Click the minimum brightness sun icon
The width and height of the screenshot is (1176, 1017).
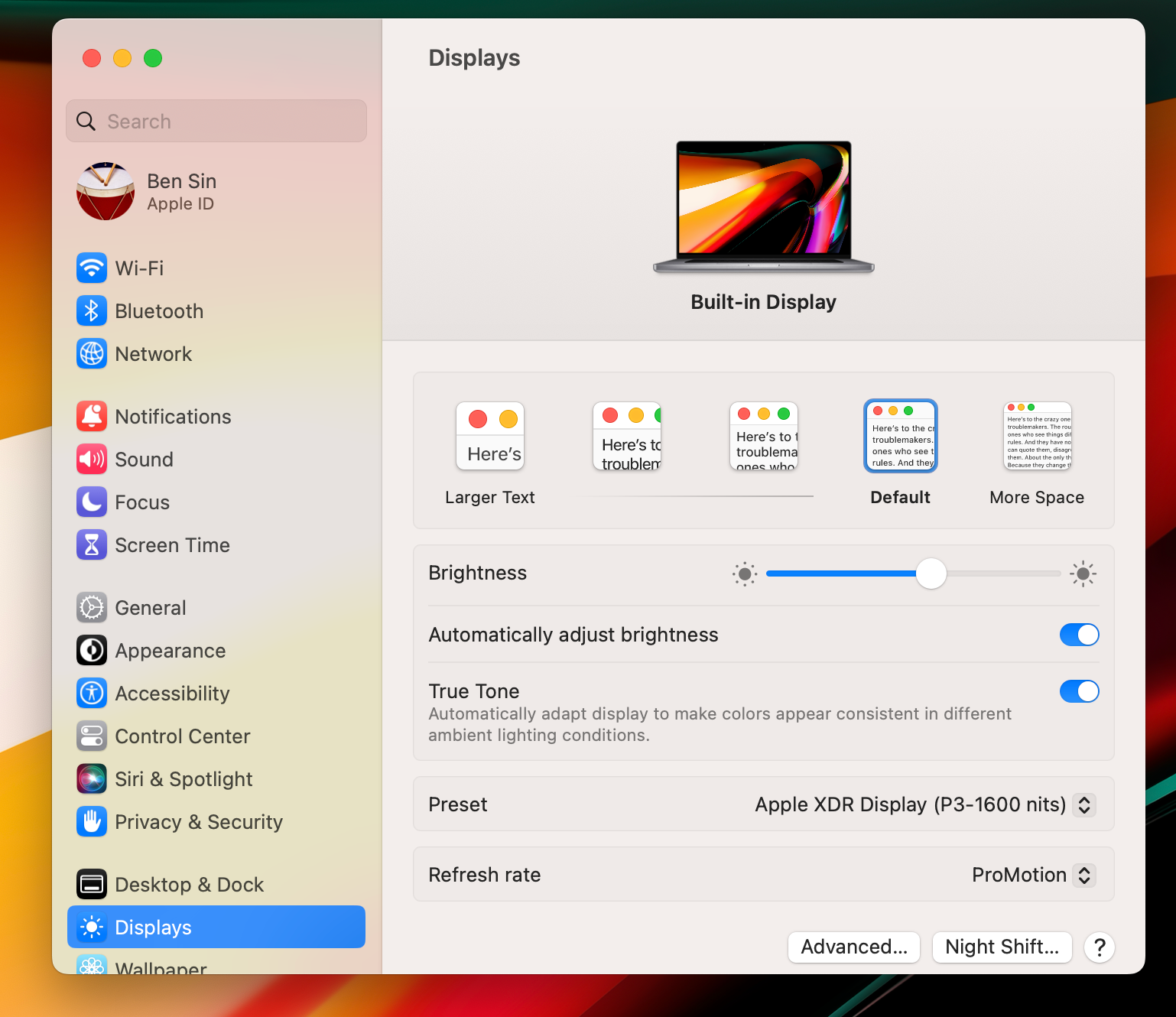pyautogui.click(x=745, y=573)
